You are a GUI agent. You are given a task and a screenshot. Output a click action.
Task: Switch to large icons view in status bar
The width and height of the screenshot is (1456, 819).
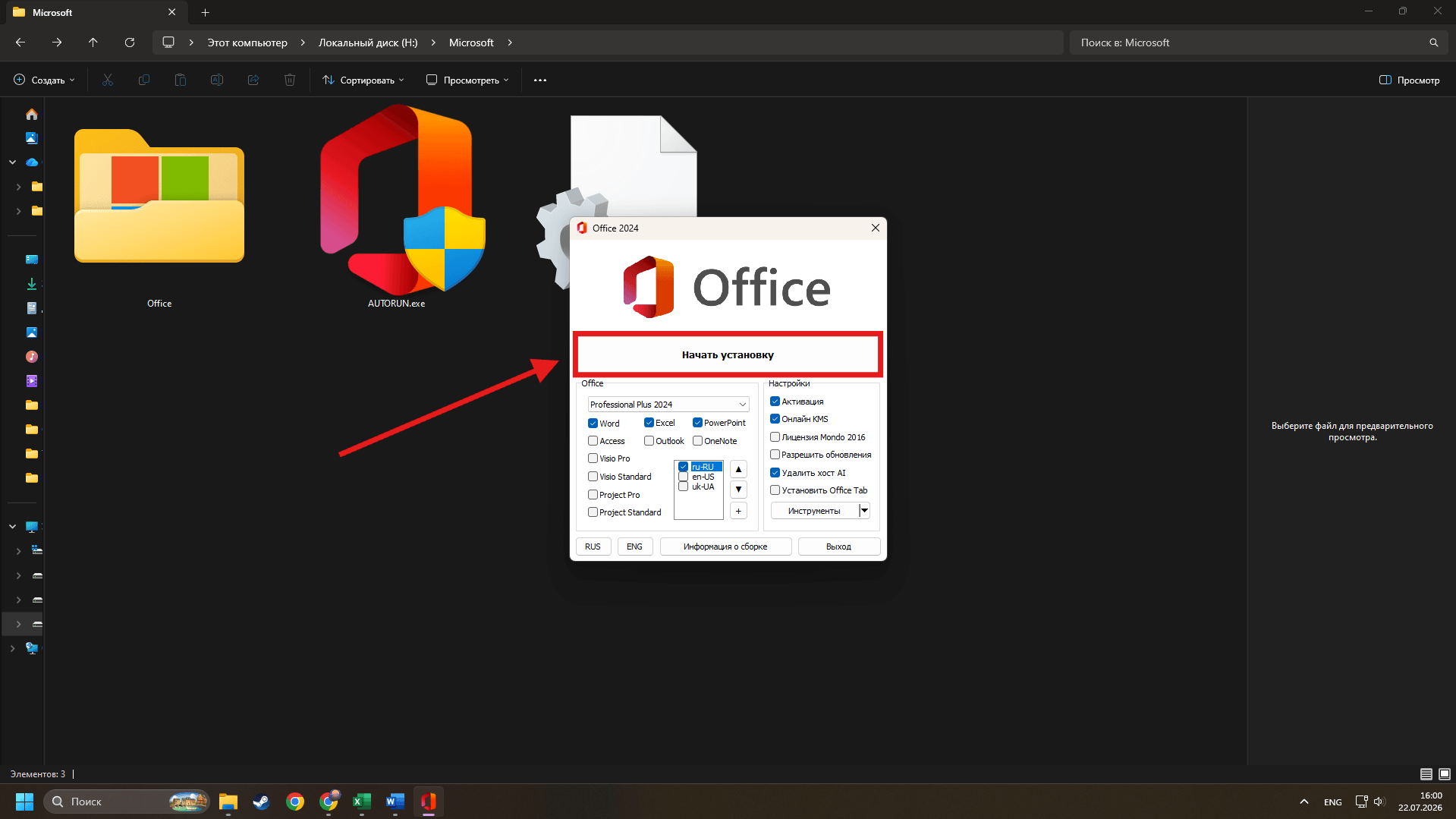click(1445, 774)
